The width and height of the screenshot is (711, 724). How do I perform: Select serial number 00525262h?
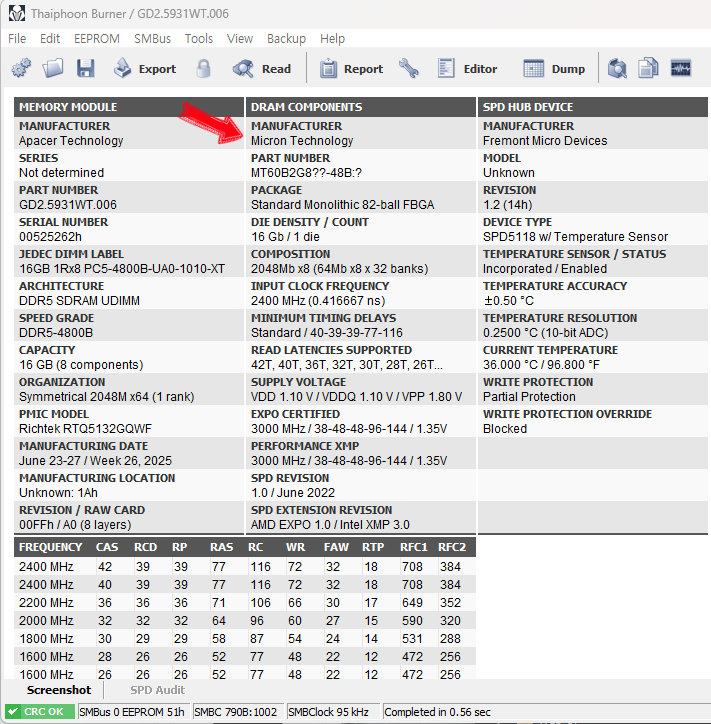pyautogui.click(x=50, y=237)
